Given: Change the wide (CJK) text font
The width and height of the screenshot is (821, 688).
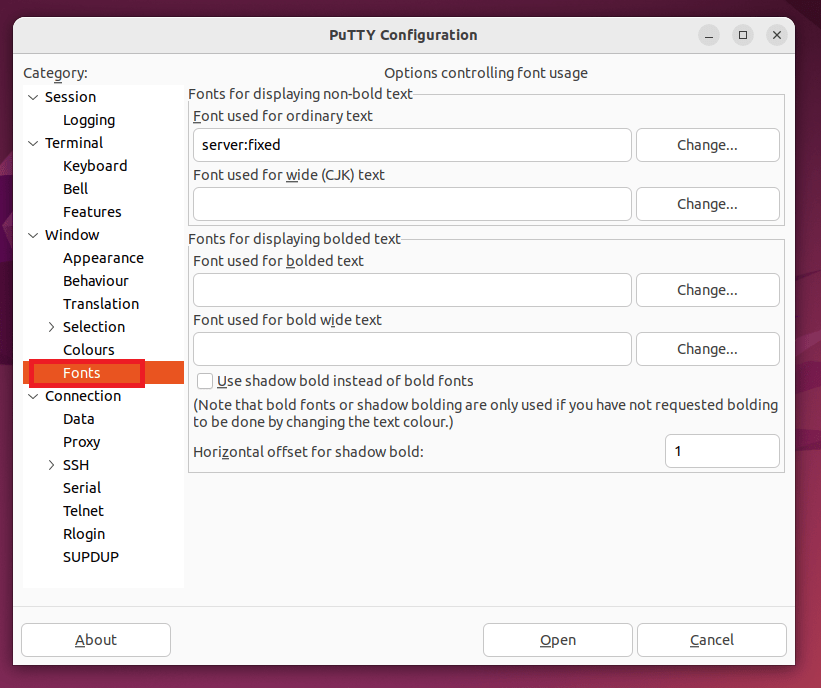Looking at the screenshot, I should tap(707, 204).
